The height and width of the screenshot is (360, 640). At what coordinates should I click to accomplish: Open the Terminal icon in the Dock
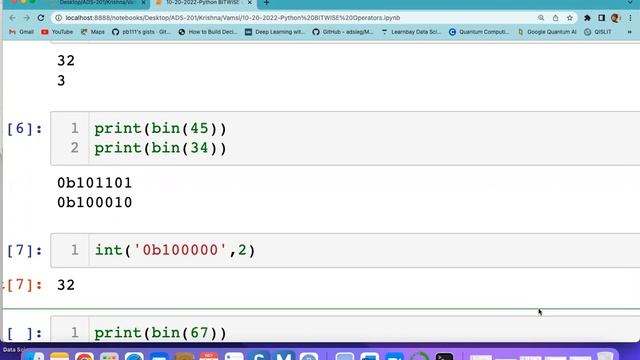pyautogui.click(x=444, y=356)
